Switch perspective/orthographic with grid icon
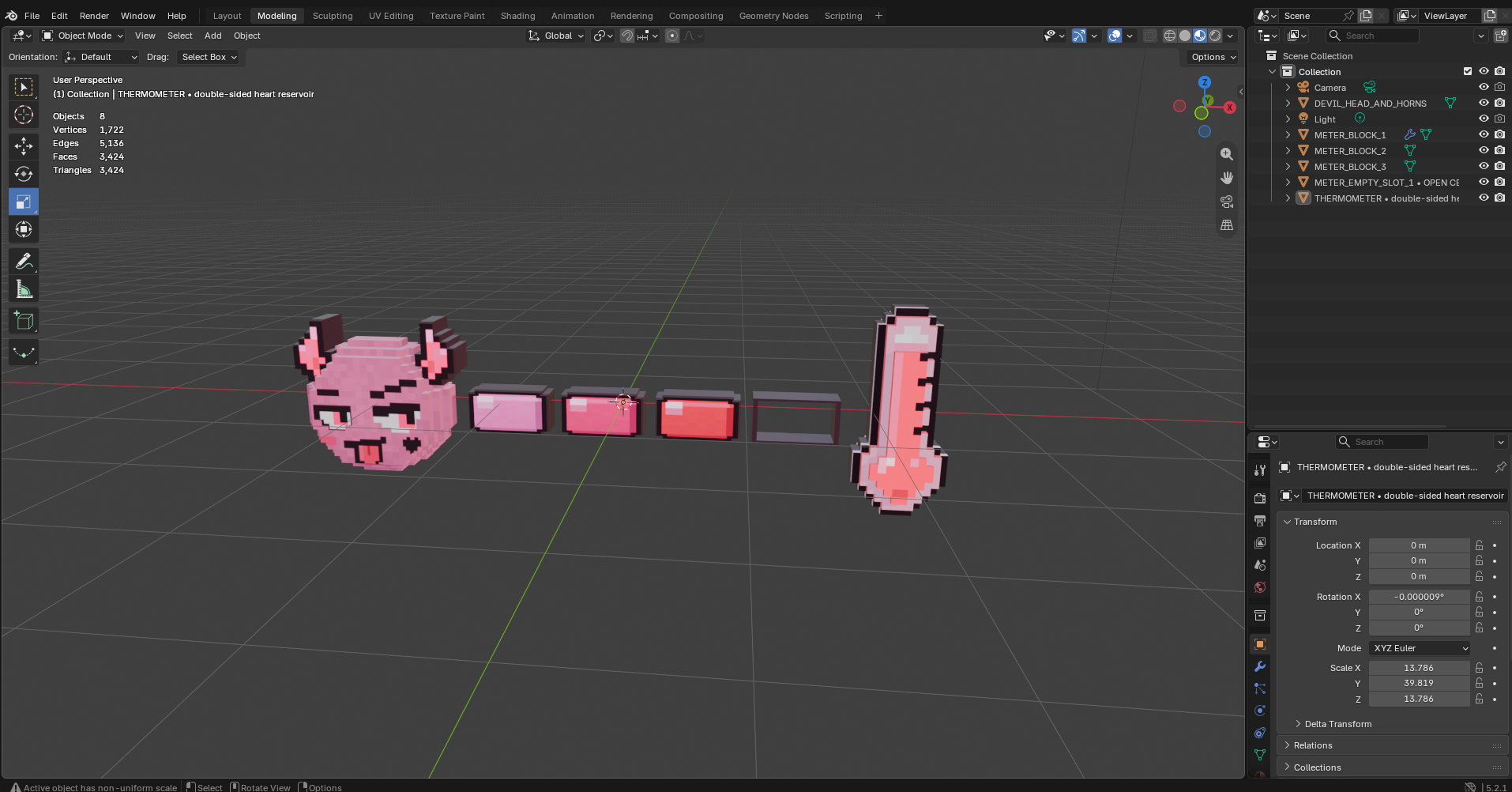The height and width of the screenshot is (792, 1512). (x=1227, y=225)
